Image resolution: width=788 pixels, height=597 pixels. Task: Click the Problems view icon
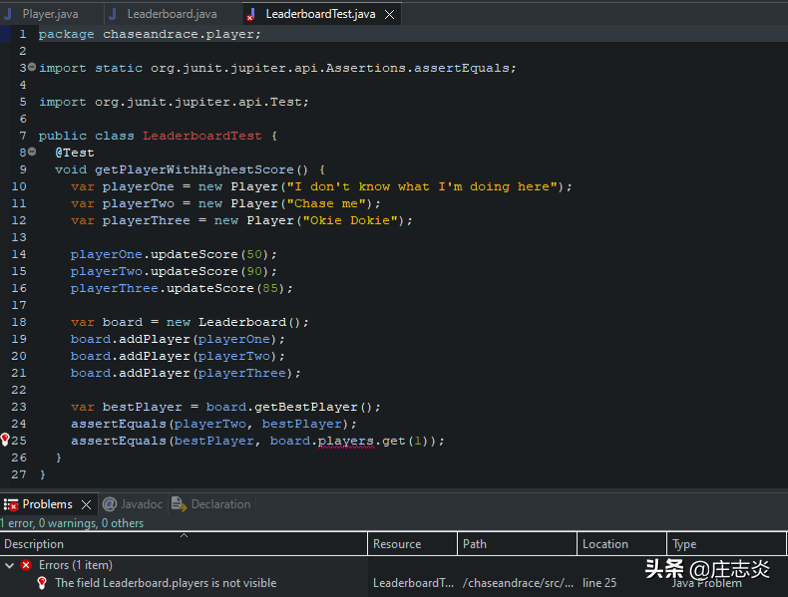[x=11, y=504]
